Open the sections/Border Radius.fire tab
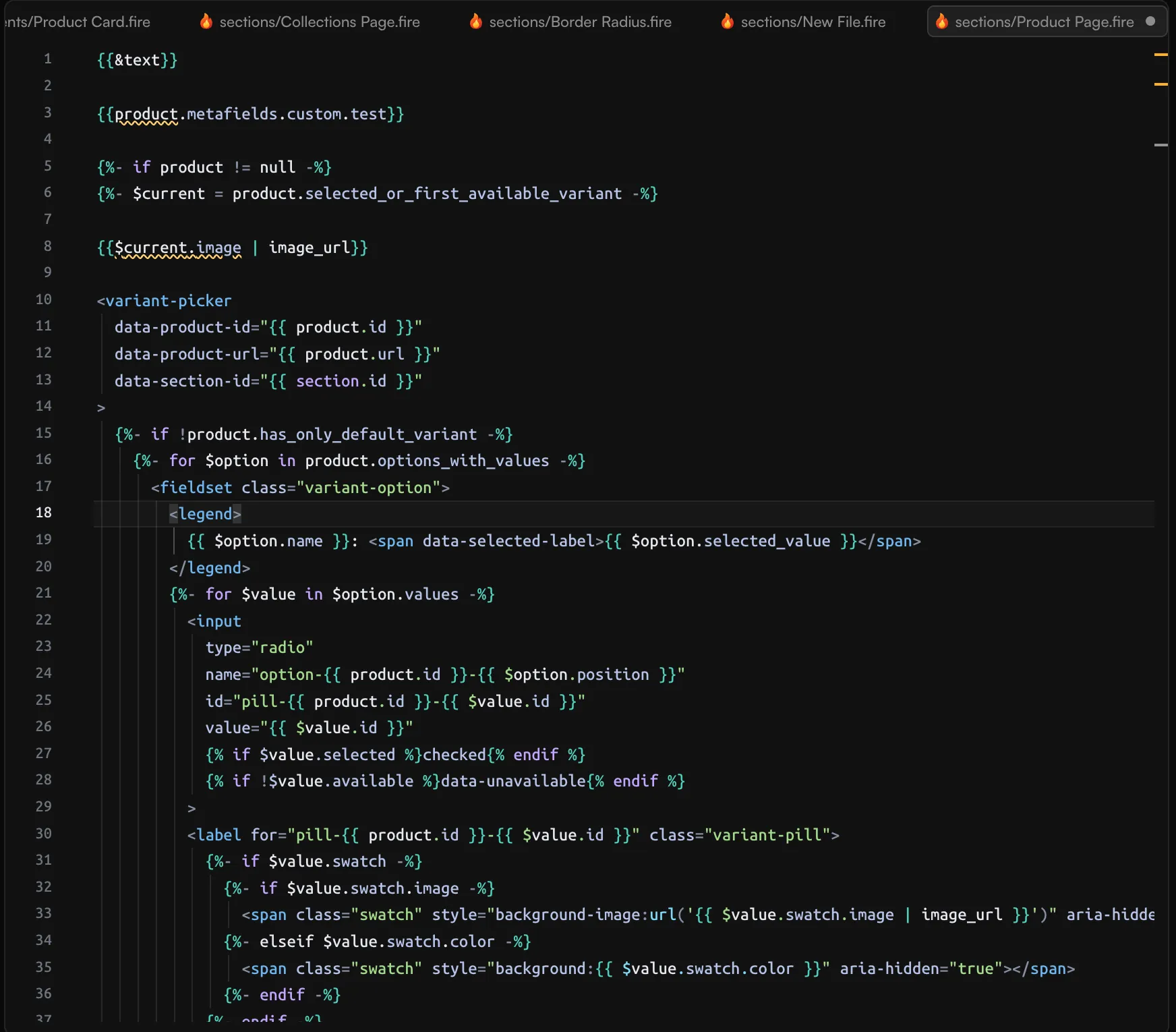1176x1032 pixels. pos(570,22)
